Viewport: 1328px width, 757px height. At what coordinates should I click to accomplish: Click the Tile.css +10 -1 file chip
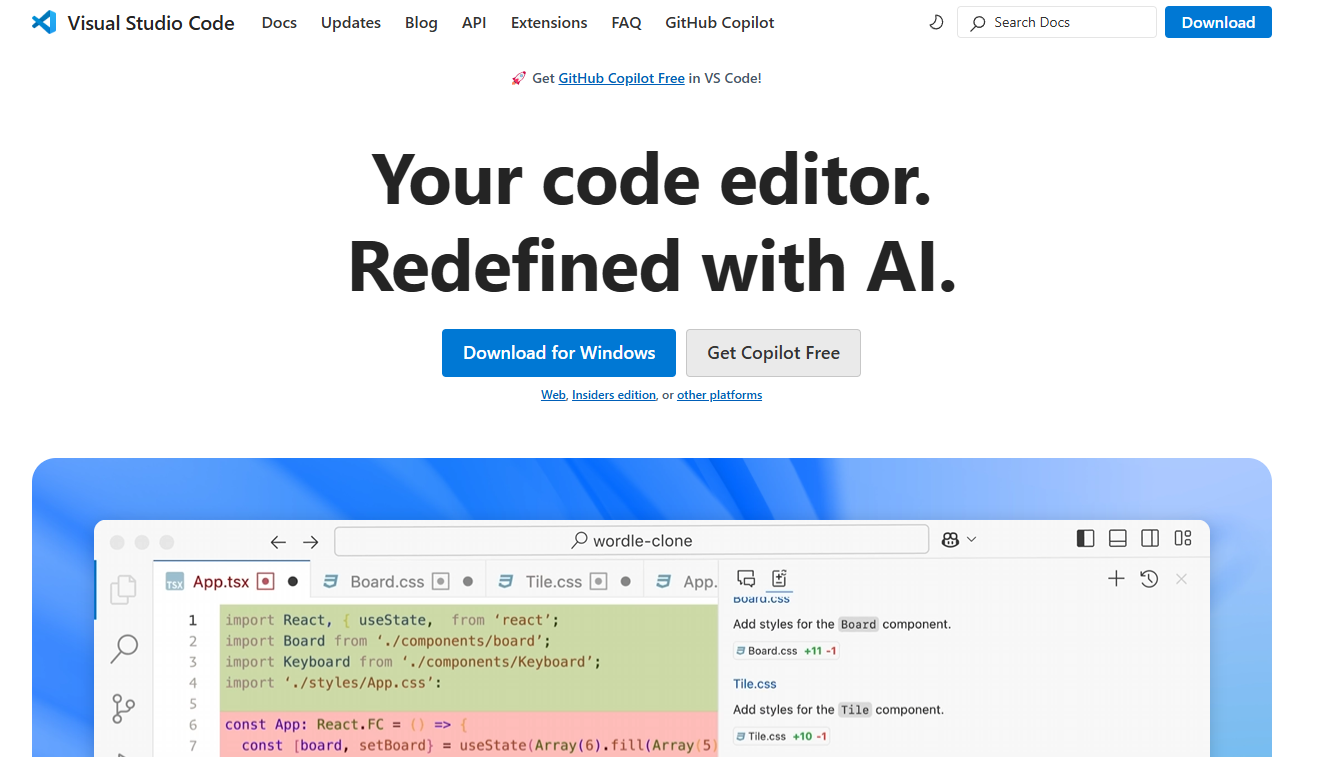pyautogui.click(x=782, y=736)
